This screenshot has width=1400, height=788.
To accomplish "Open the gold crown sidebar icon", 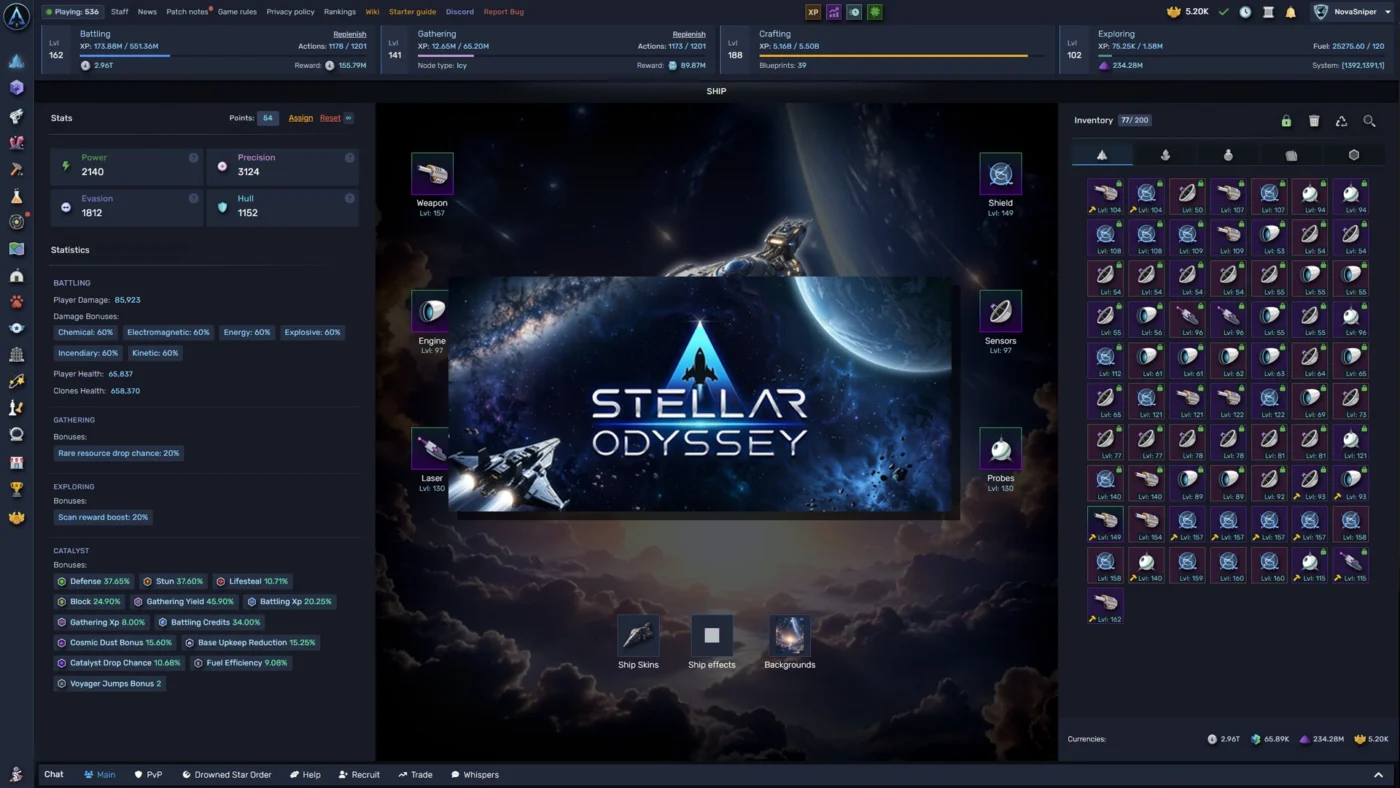I will point(16,518).
